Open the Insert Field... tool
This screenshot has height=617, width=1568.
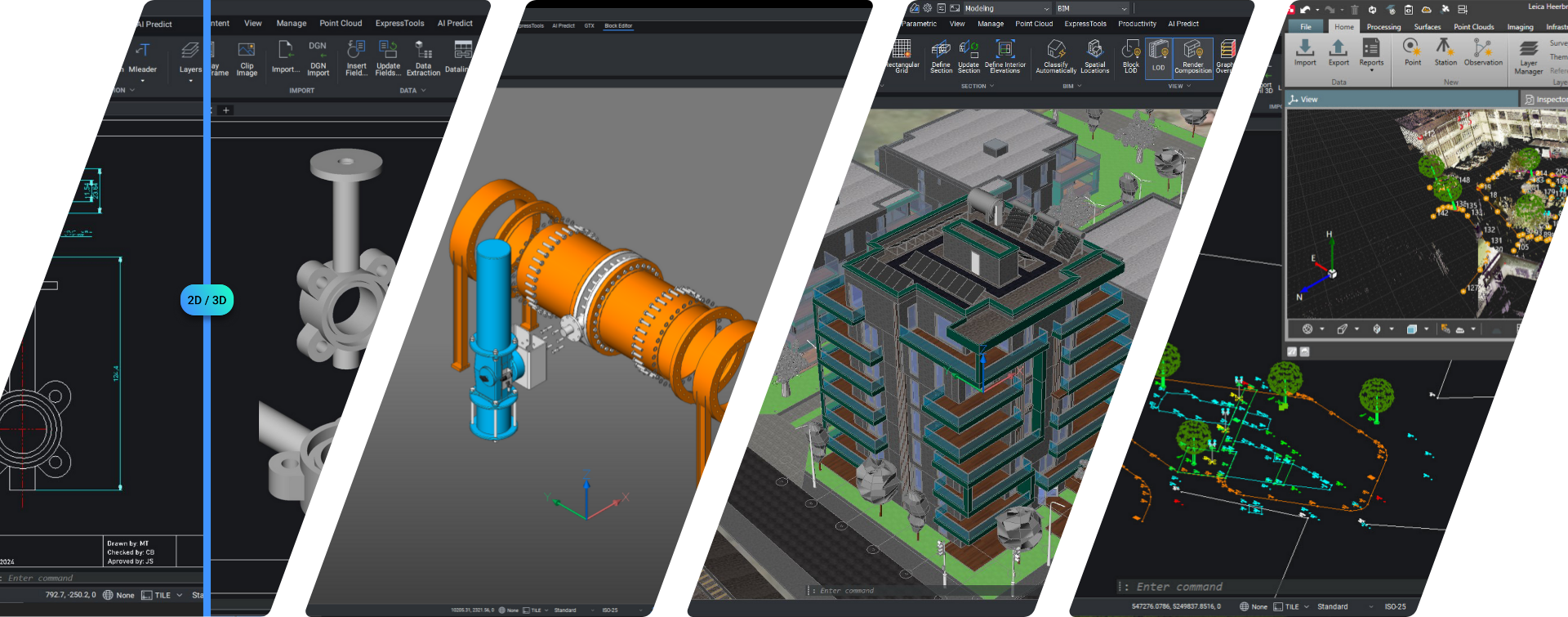[x=356, y=59]
